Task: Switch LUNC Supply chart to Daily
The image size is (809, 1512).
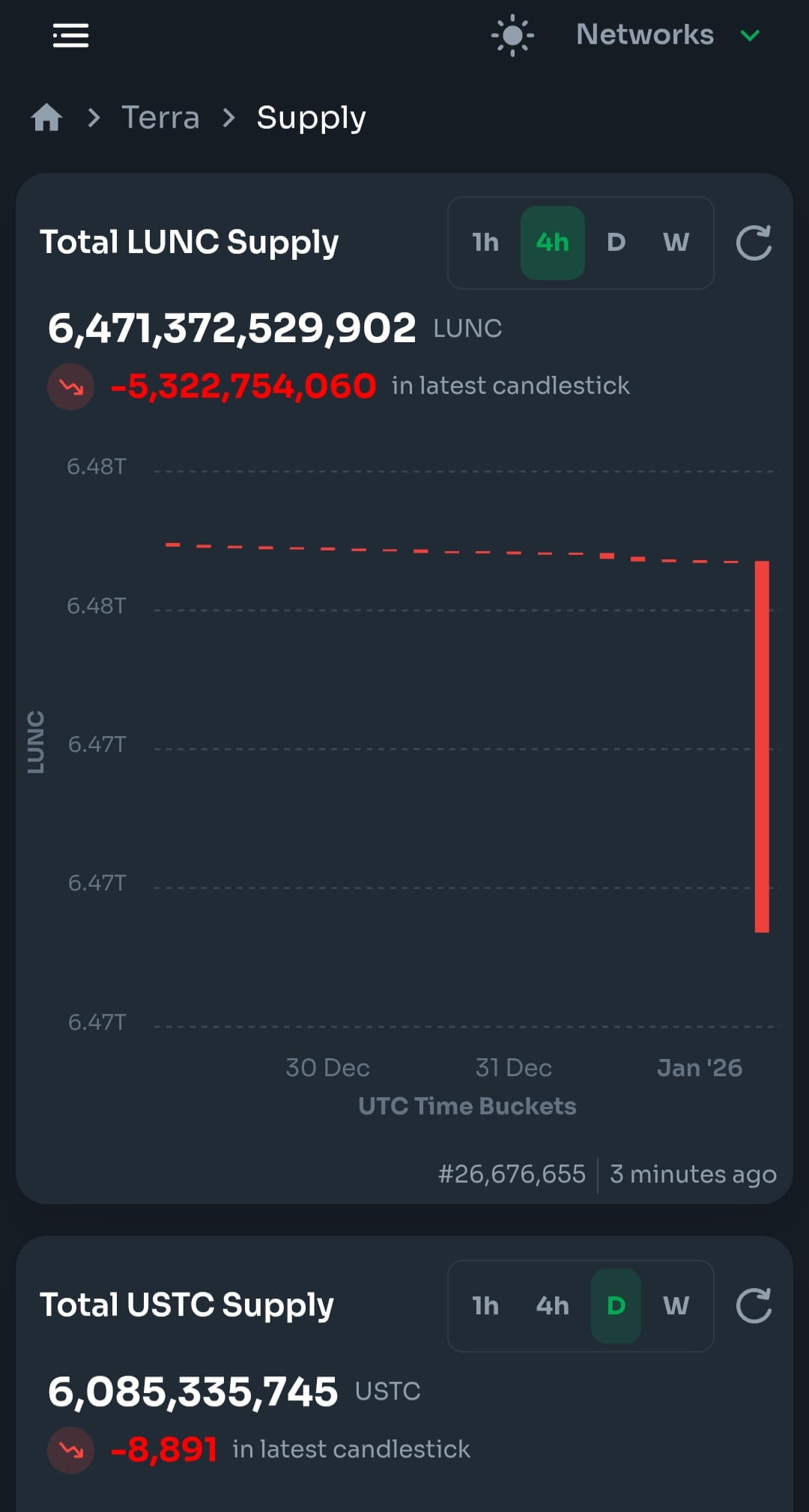Action: point(616,243)
